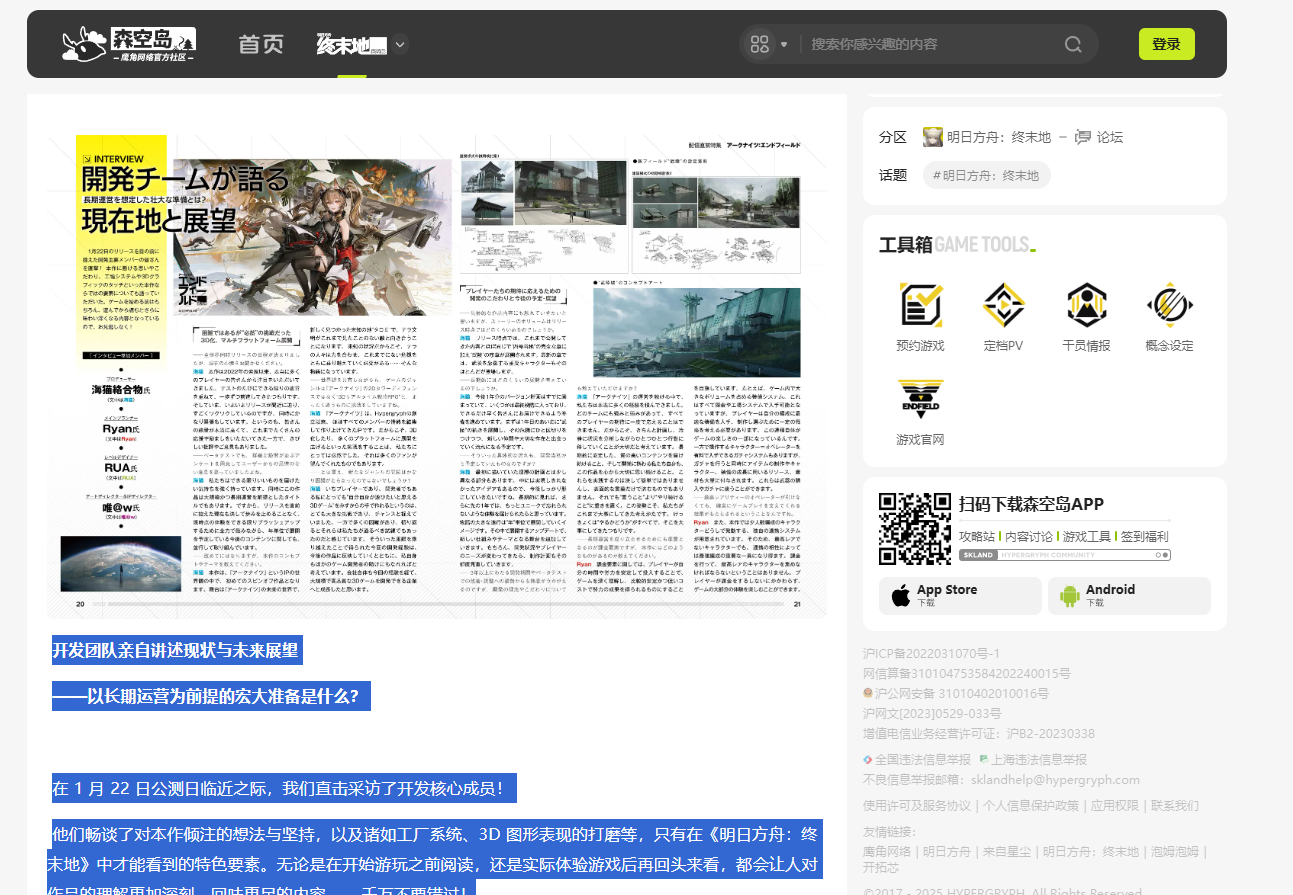
Task: Click the search magnifier icon
Action: [x=1073, y=44]
